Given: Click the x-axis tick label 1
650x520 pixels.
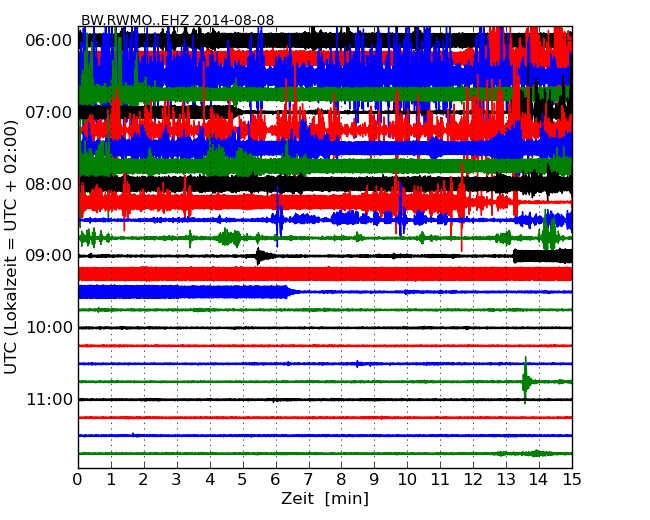Looking at the screenshot, I should [x=111, y=480].
